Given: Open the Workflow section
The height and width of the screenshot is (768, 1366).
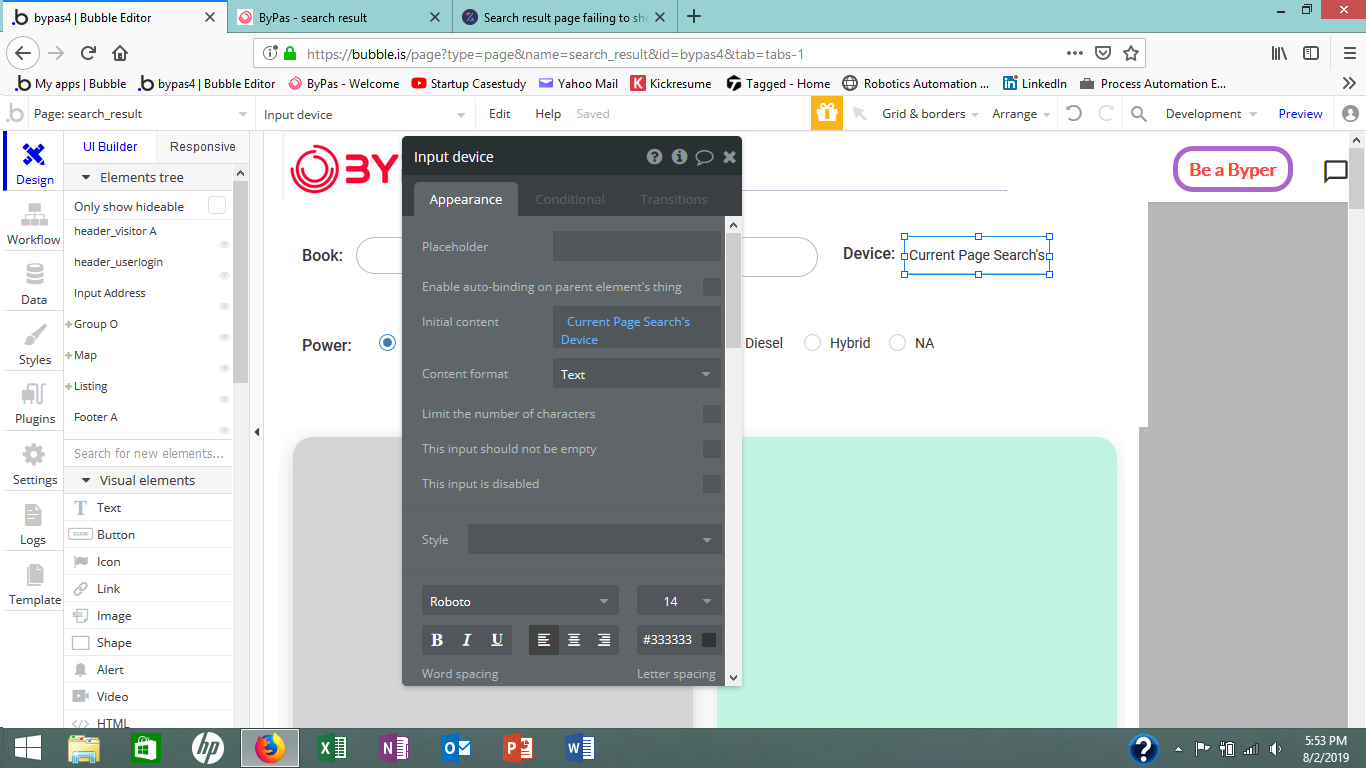Looking at the screenshot, I should (x=34, y=224).
